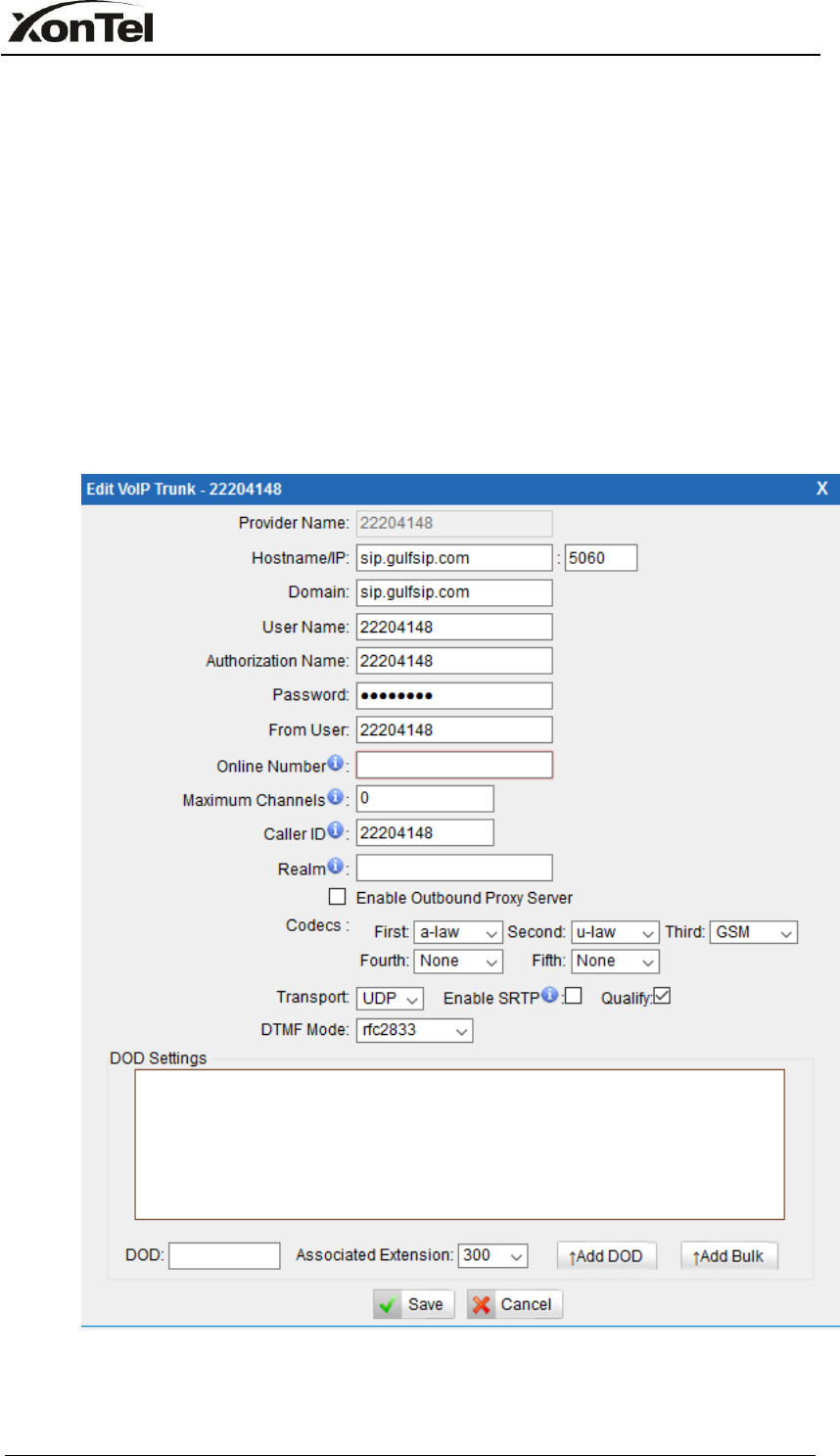Click the Enable SRTP info icon
840x1456 pixels.
pyautogui.click(x=550, y=995)
